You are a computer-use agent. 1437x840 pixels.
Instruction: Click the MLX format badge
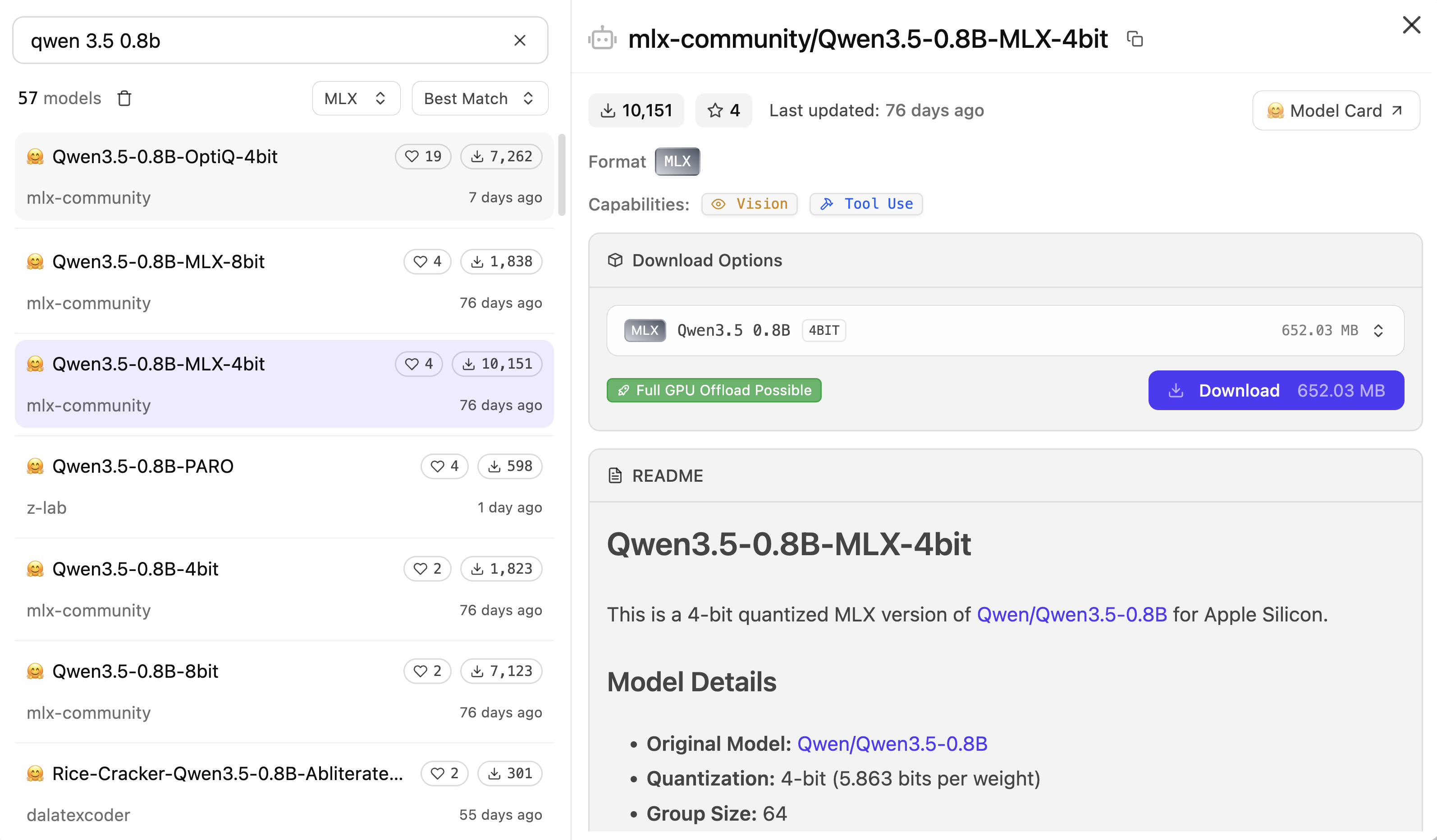[x=677, y=162]
